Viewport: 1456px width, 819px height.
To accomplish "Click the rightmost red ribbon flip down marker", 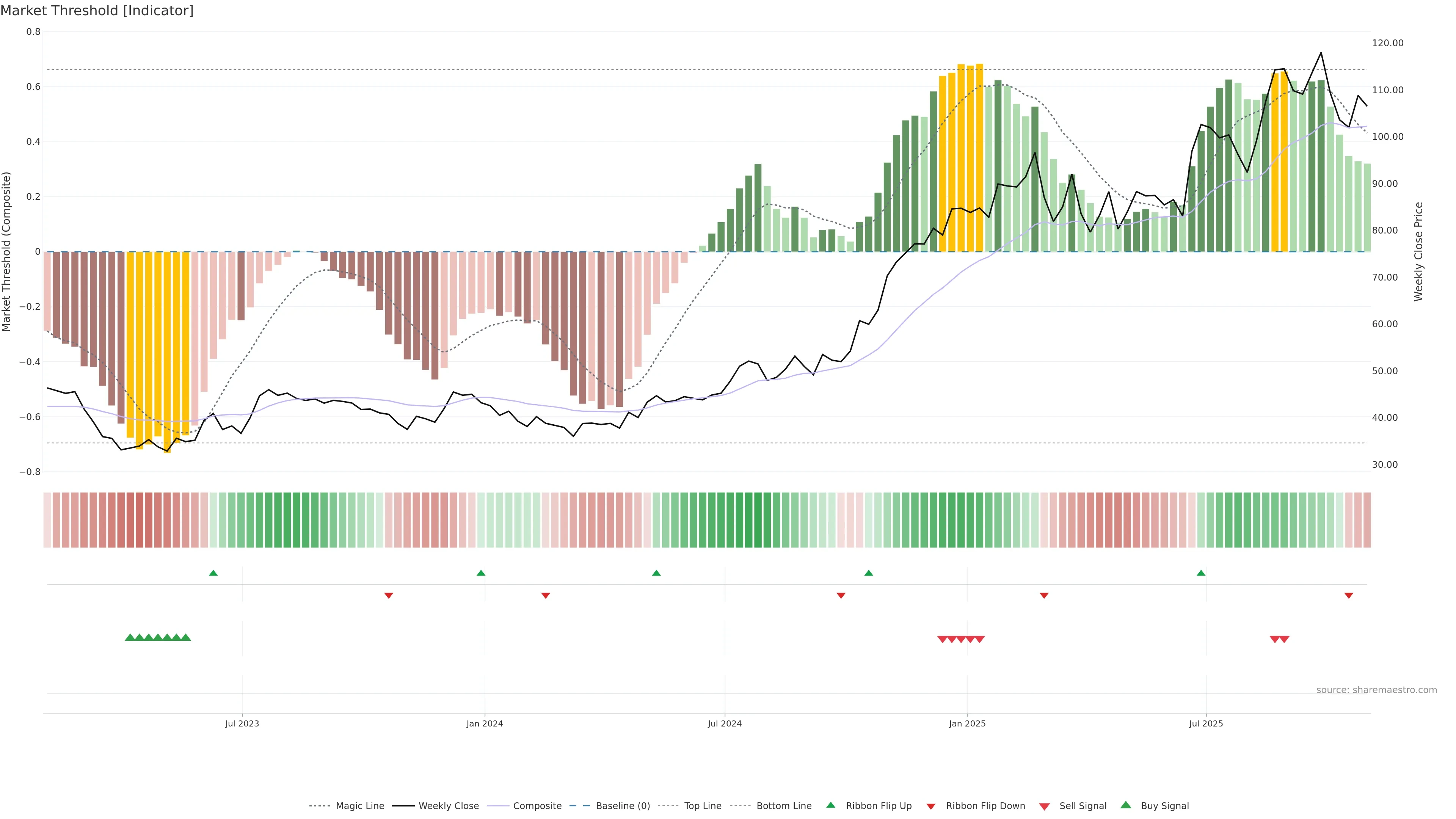I will coord(1349,596).
